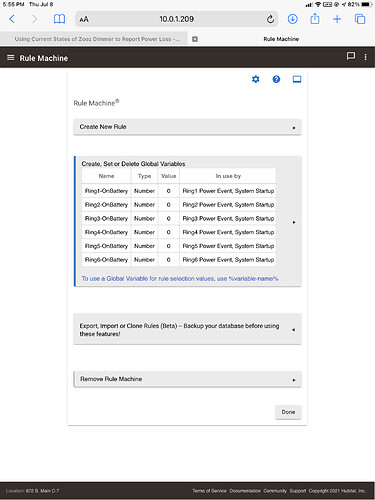This screenshot has width=375, height=500.
Task: Select the Ring1-OnBattery variable name
Action: pyautogui.click(x=106, y=191)
